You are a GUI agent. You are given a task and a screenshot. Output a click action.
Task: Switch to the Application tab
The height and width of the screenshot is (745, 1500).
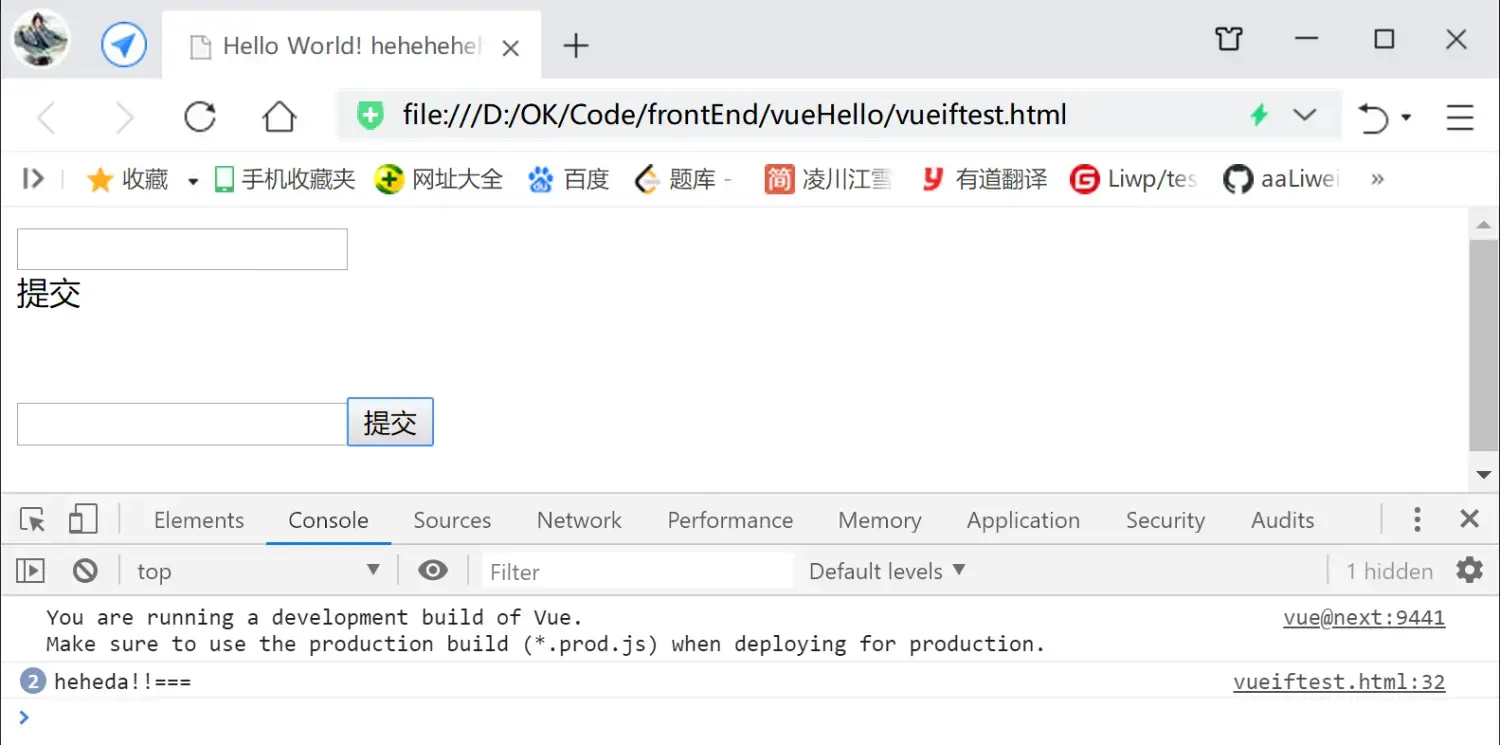pos(1023,520)
